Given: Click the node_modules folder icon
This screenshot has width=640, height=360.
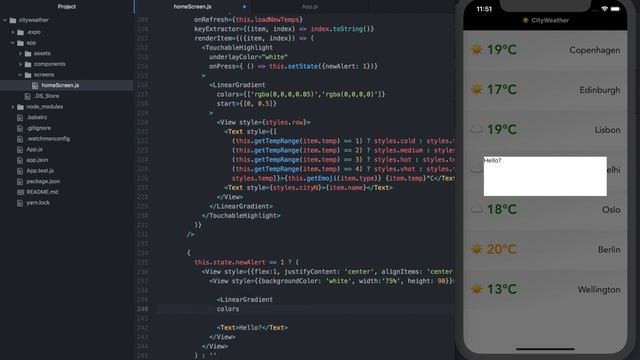Looking at the screenshot, I should click(20, 107).
